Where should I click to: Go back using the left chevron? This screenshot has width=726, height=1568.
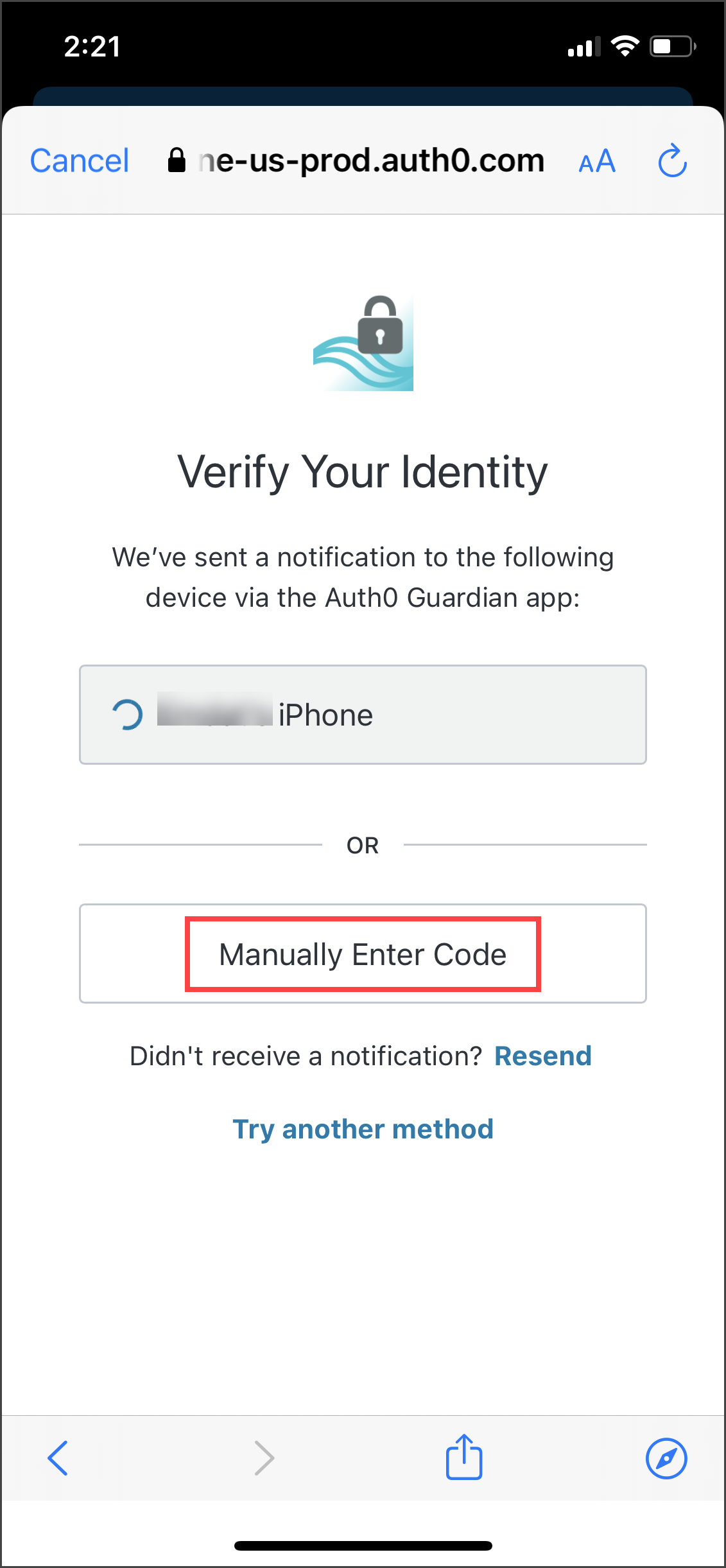pos(58,1458)
